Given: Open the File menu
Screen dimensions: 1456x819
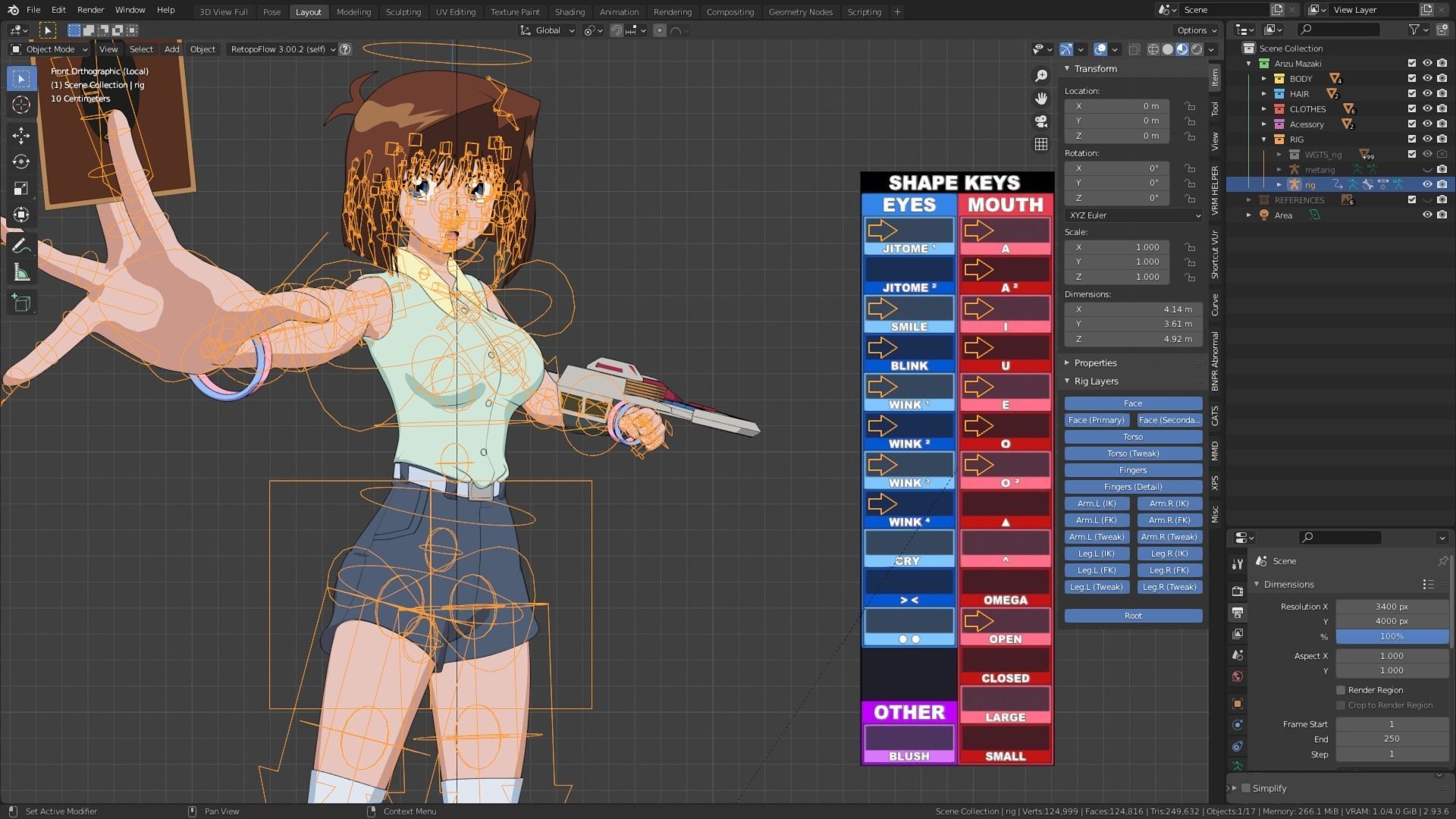Looking at the screenshot, I should tap(33, 11).
